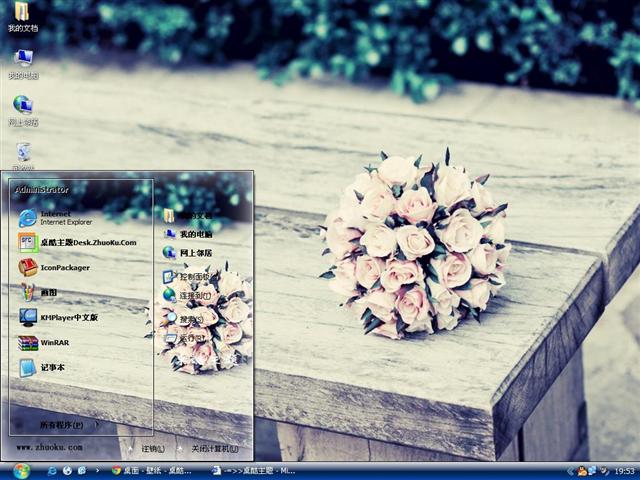Open 我的电脑 in start menu right column
This screenshot has height=480, width=640.
tap(188, 234)
